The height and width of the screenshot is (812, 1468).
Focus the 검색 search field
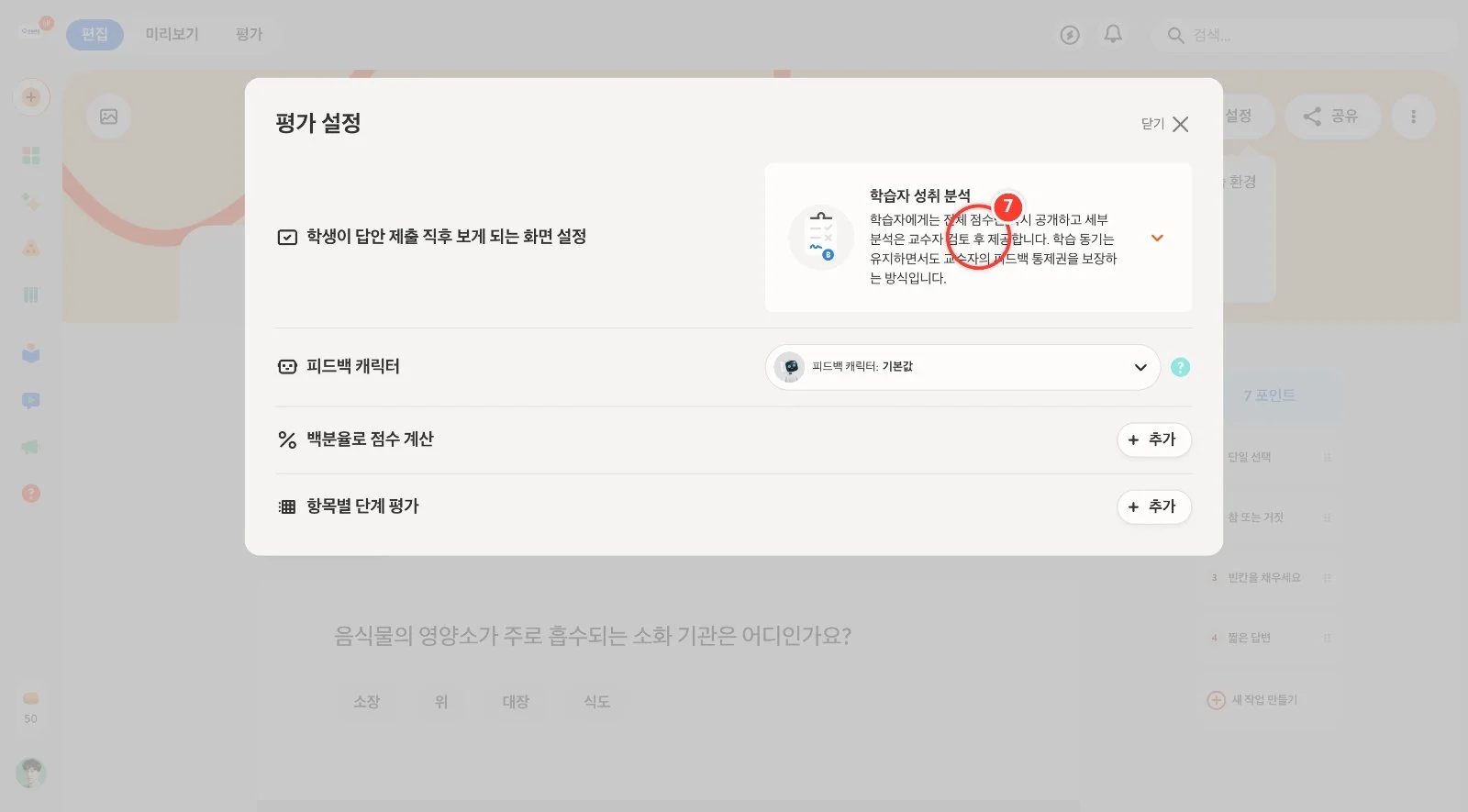1303,35
